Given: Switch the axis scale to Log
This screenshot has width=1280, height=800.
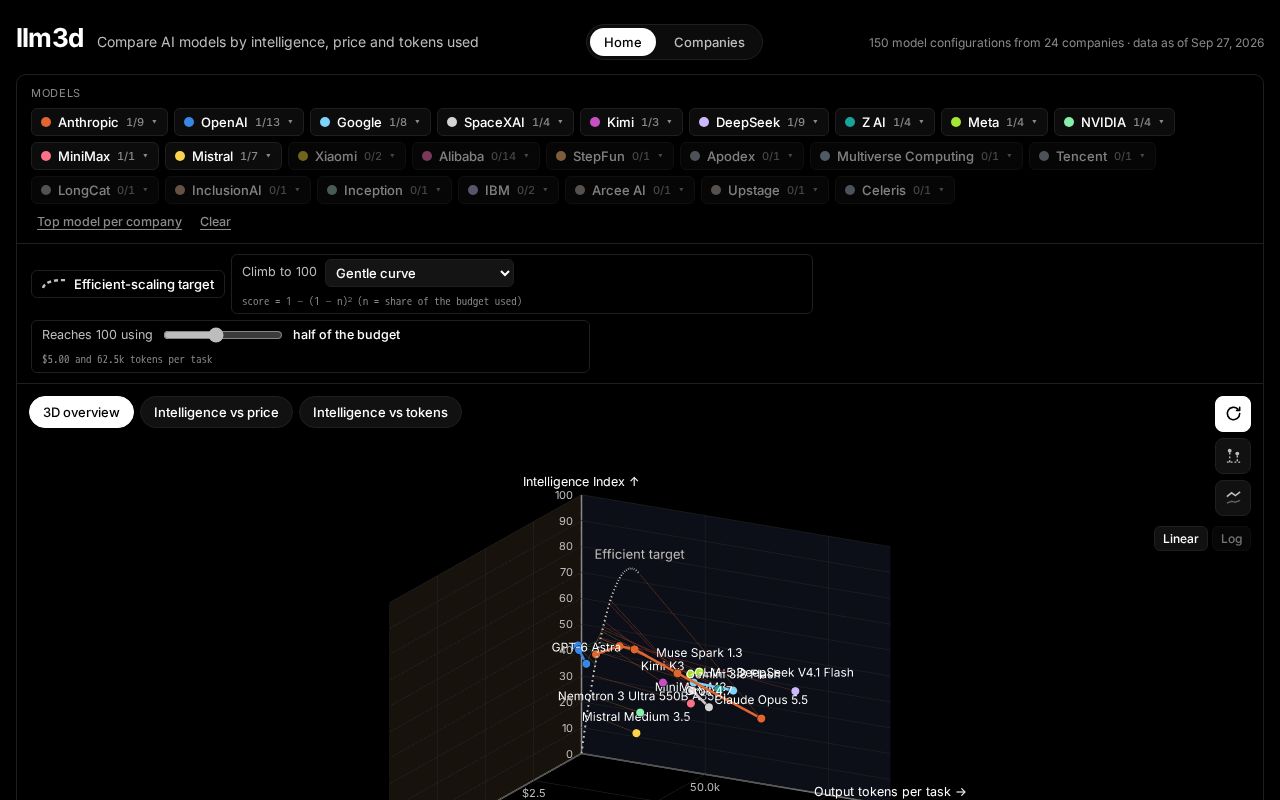Looking at the screenshot, I should click(x=1231, y=538).
